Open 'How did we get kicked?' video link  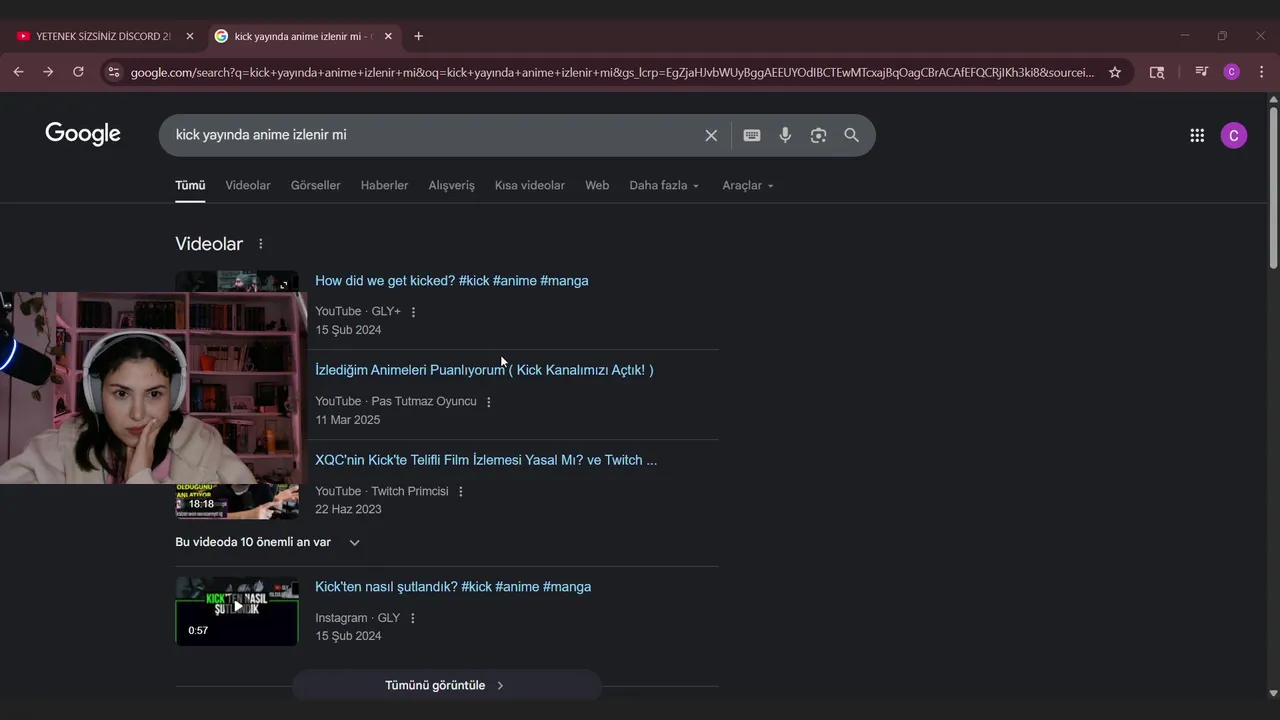(x=452, y=281)
